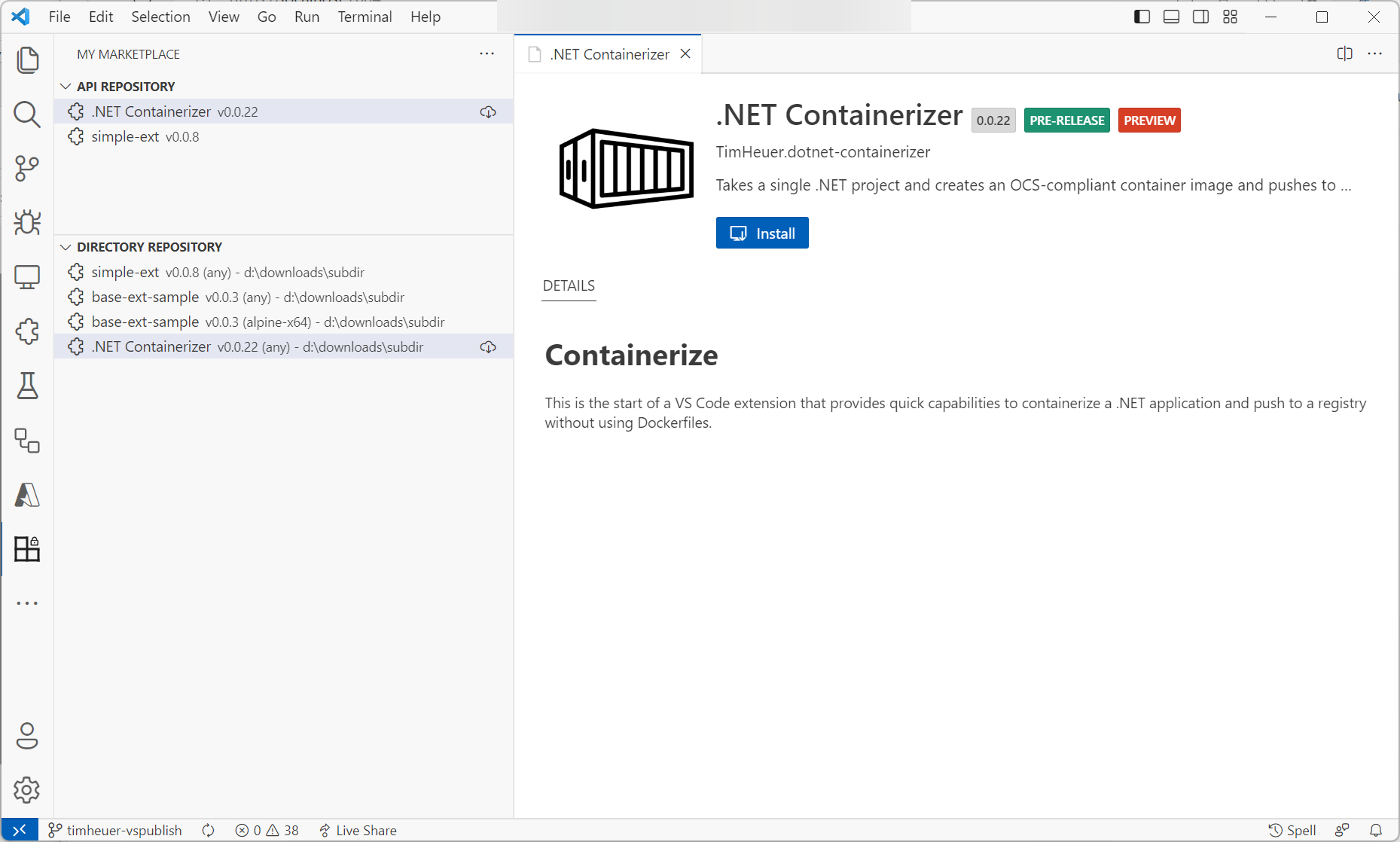Click the PRE-RELEASE badge

point(1066,121)
